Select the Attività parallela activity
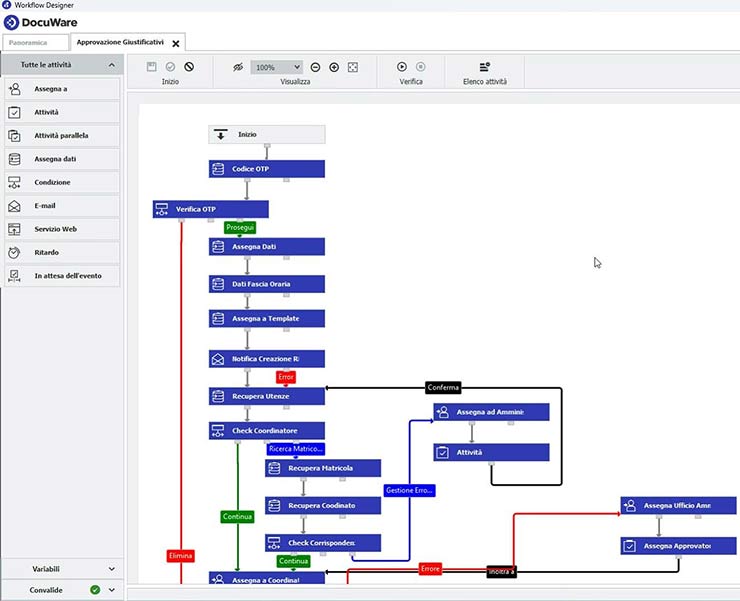The height and width of the screenshot is (601, 740). [x=62, y=136]
